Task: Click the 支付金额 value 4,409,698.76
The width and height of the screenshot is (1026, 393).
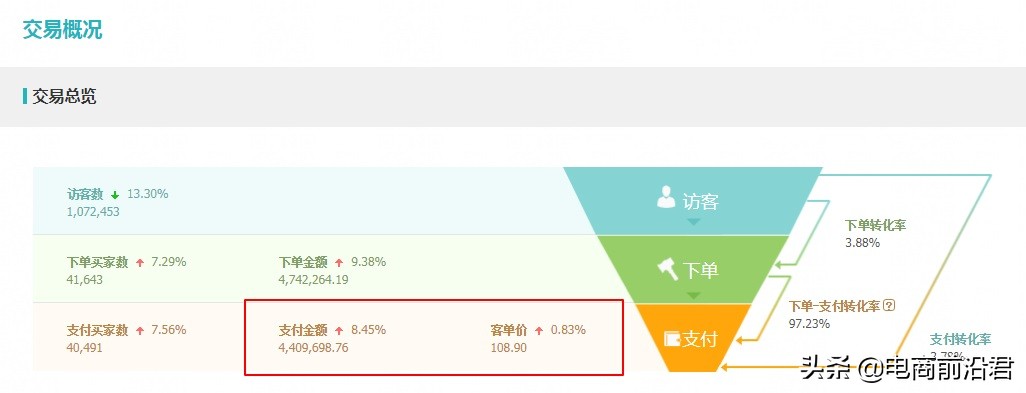Action: pos(313,348)
